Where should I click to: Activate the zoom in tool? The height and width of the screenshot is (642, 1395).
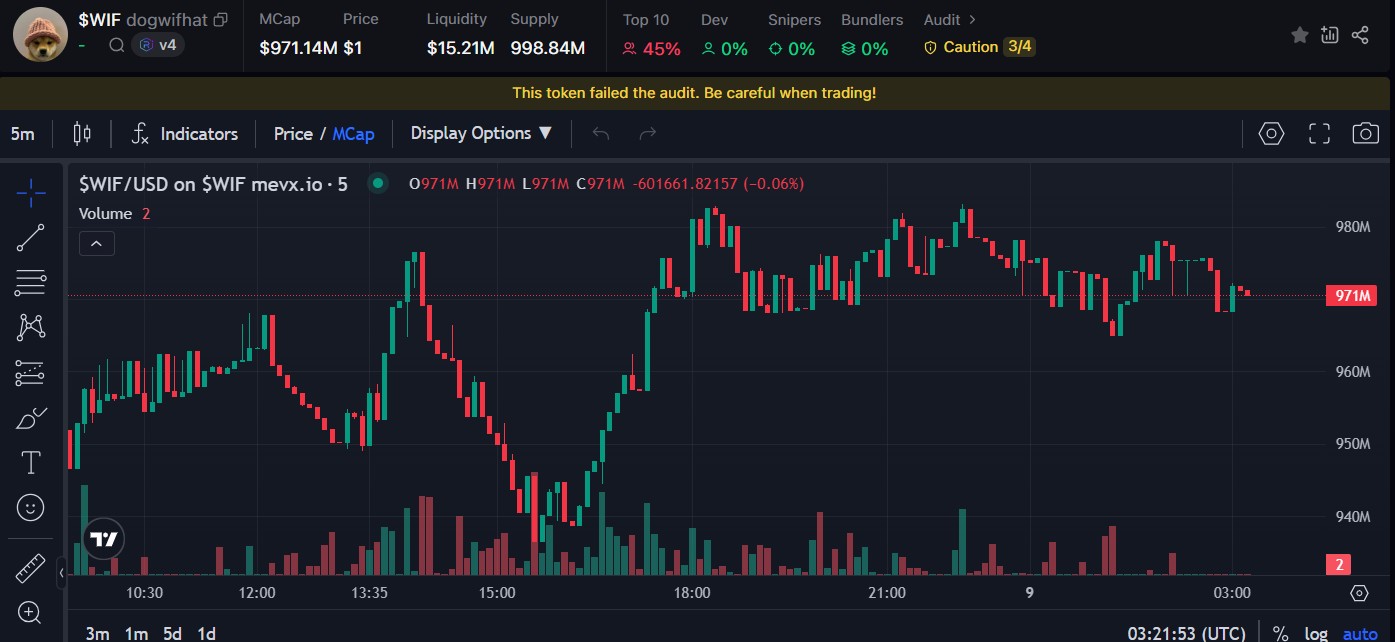(31, 612)
